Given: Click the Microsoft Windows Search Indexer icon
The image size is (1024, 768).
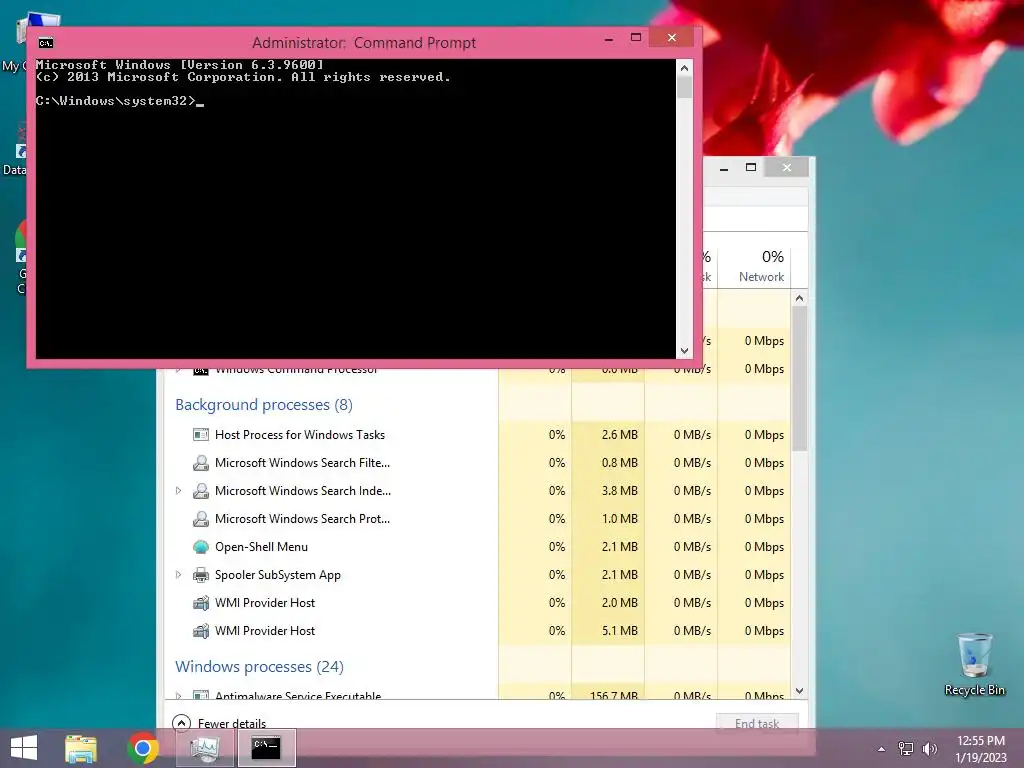Looking at the screenshot, I should point(200,491).
